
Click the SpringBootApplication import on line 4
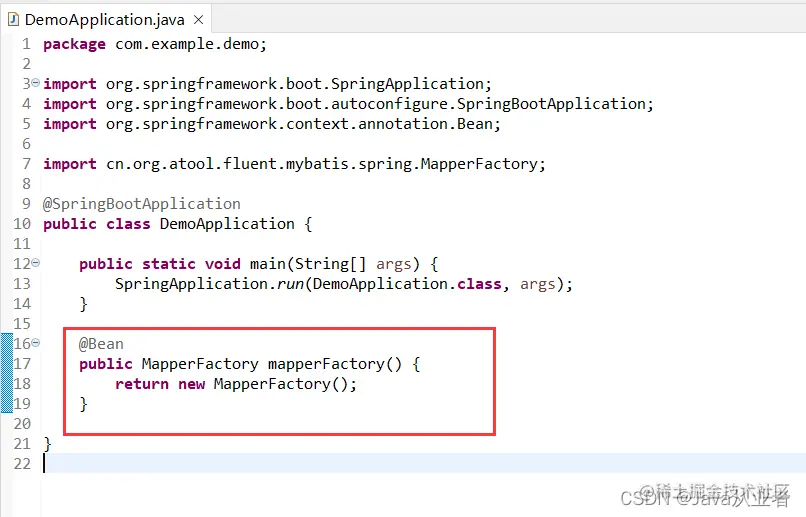coord(348,104)
